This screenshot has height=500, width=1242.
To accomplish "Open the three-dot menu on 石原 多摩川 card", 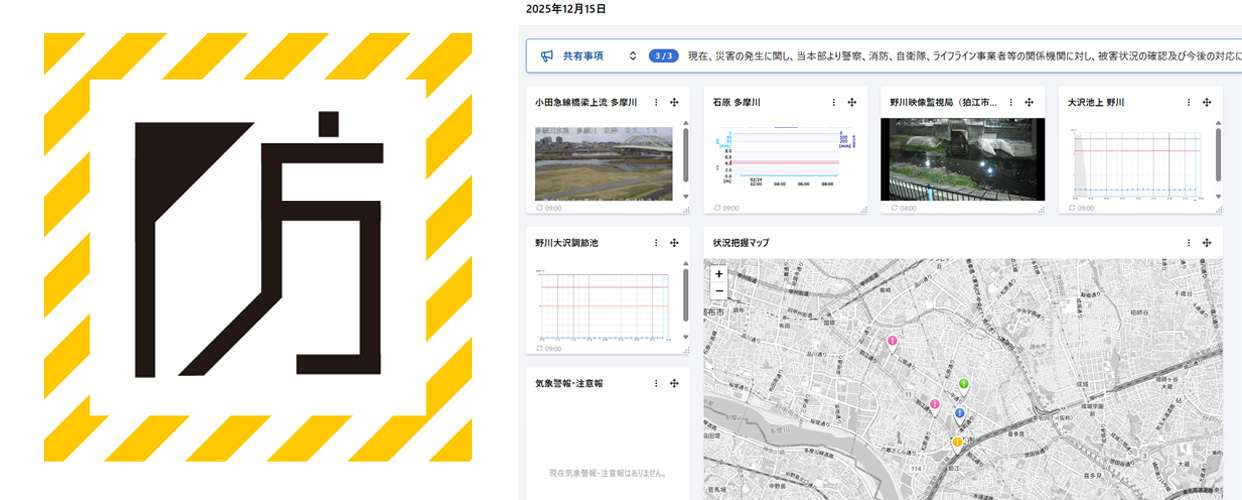I will pyautogui.click(x=833, y=102).
